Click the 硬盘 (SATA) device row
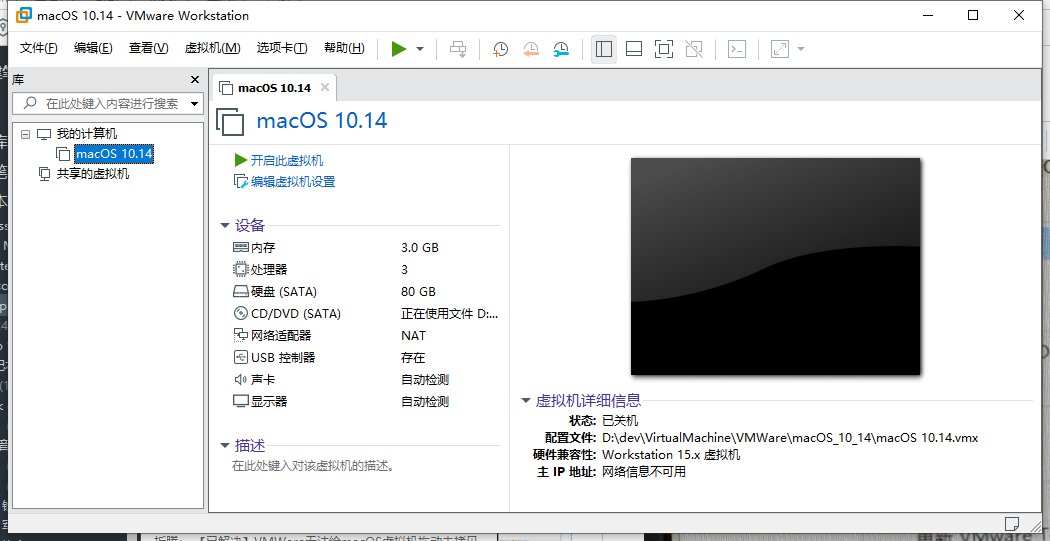Image resolution: width=1050 pixels, height=541 pixels. (x=366, y=292)
